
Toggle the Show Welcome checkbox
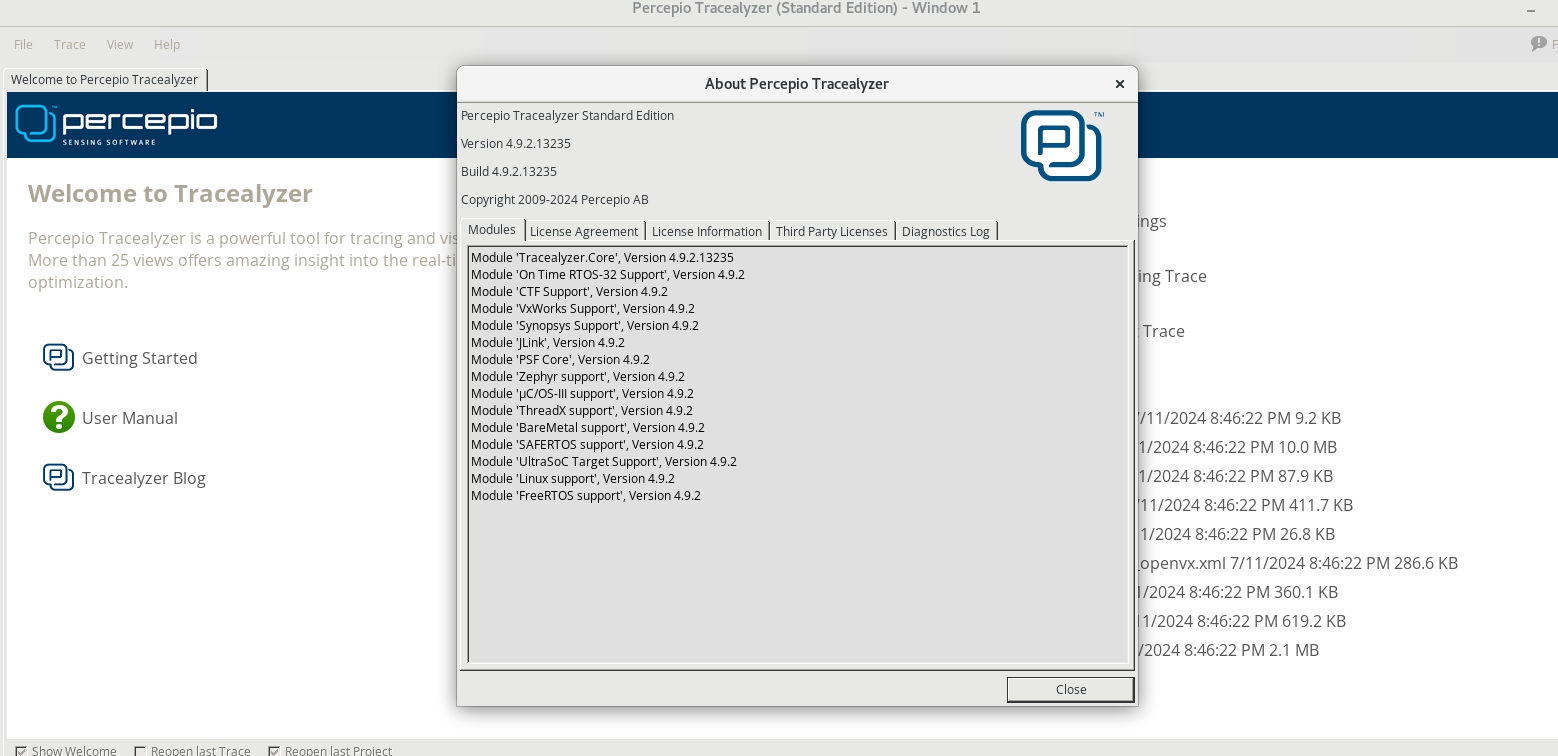21,750
